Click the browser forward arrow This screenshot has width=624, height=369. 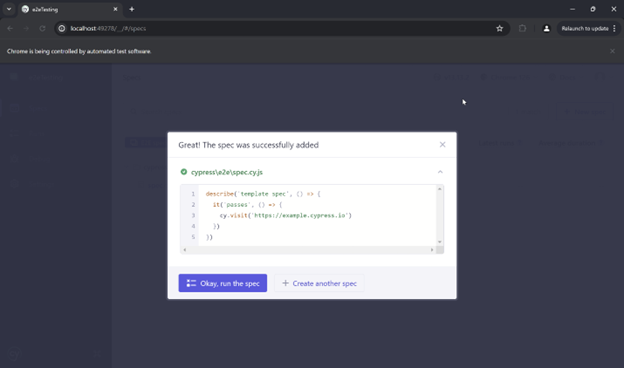[x=26, y=28]
